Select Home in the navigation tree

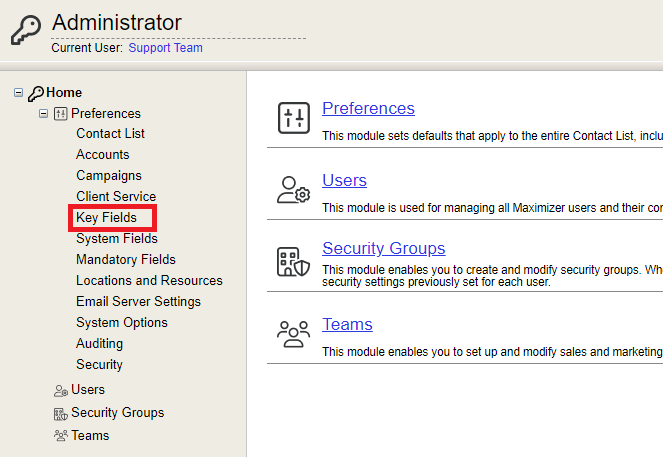64,93
